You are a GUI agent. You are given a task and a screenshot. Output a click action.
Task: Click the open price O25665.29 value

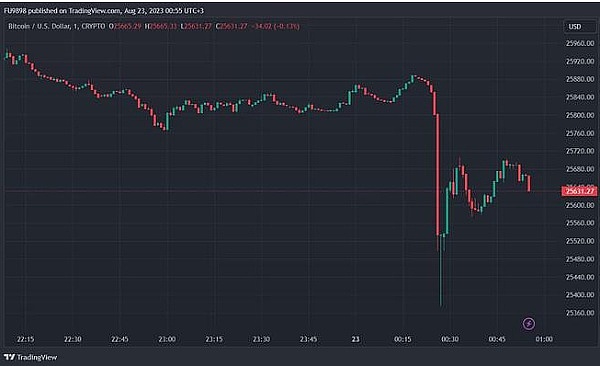coord(125,26)
